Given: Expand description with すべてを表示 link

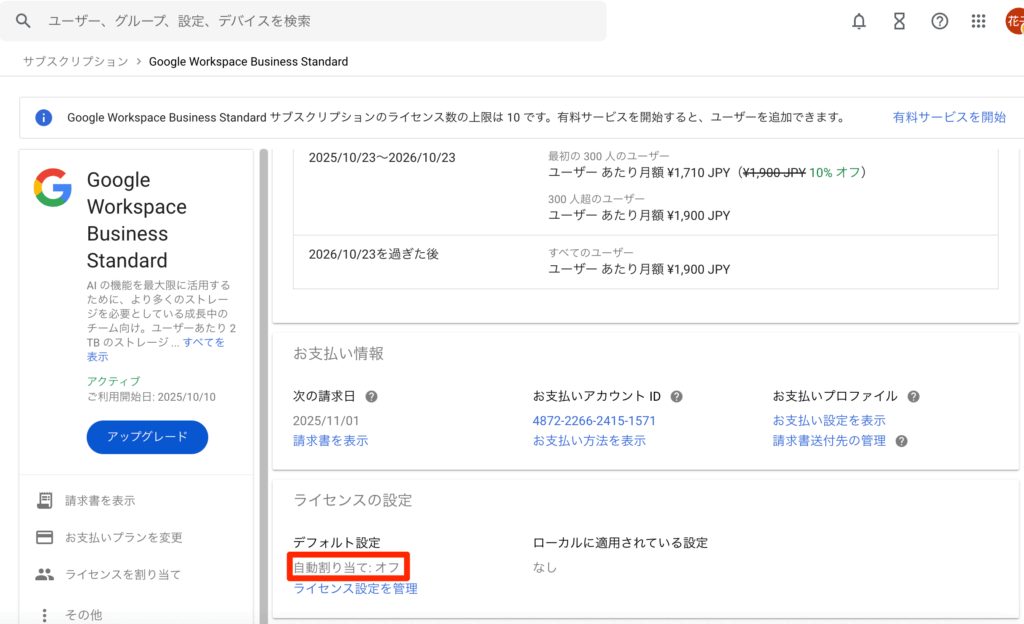Looking at the screenshot, I should [204, 342].
